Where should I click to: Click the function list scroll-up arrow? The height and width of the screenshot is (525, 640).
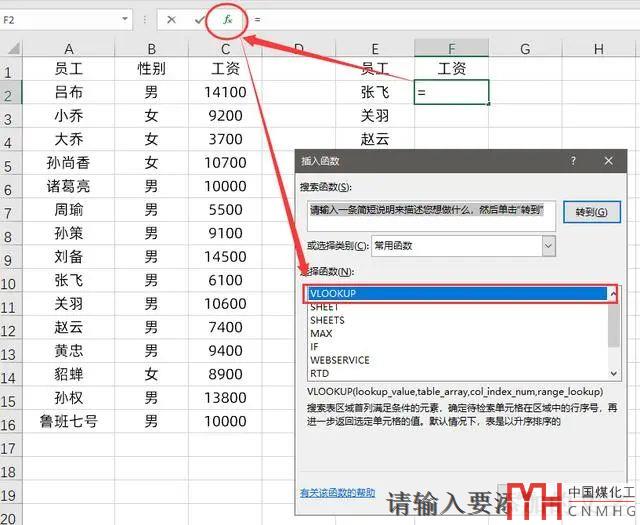click(x=613, y=293)
